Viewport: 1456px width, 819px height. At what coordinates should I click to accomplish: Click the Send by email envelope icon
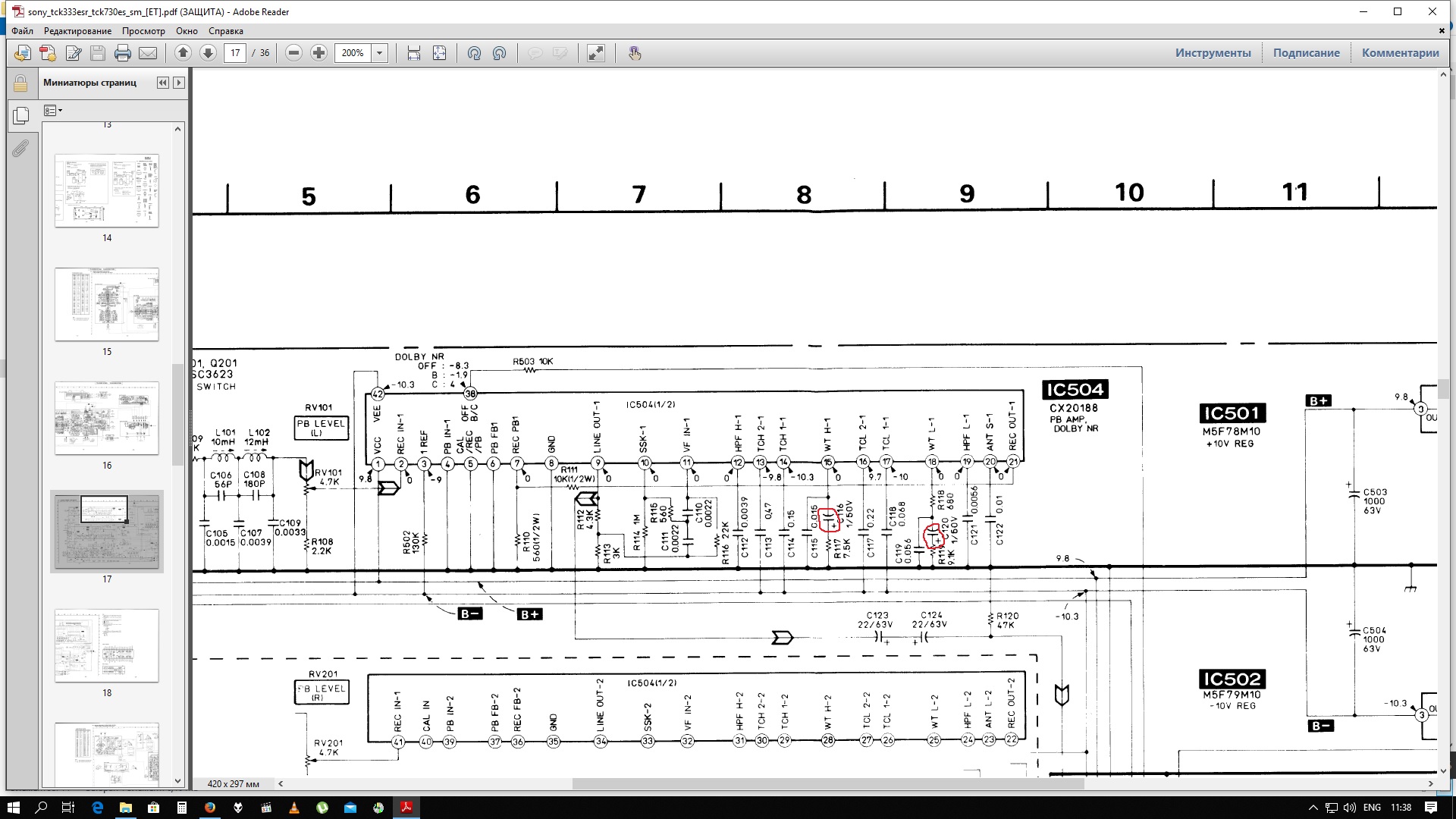pyautogui.click(x=148, y=53)
